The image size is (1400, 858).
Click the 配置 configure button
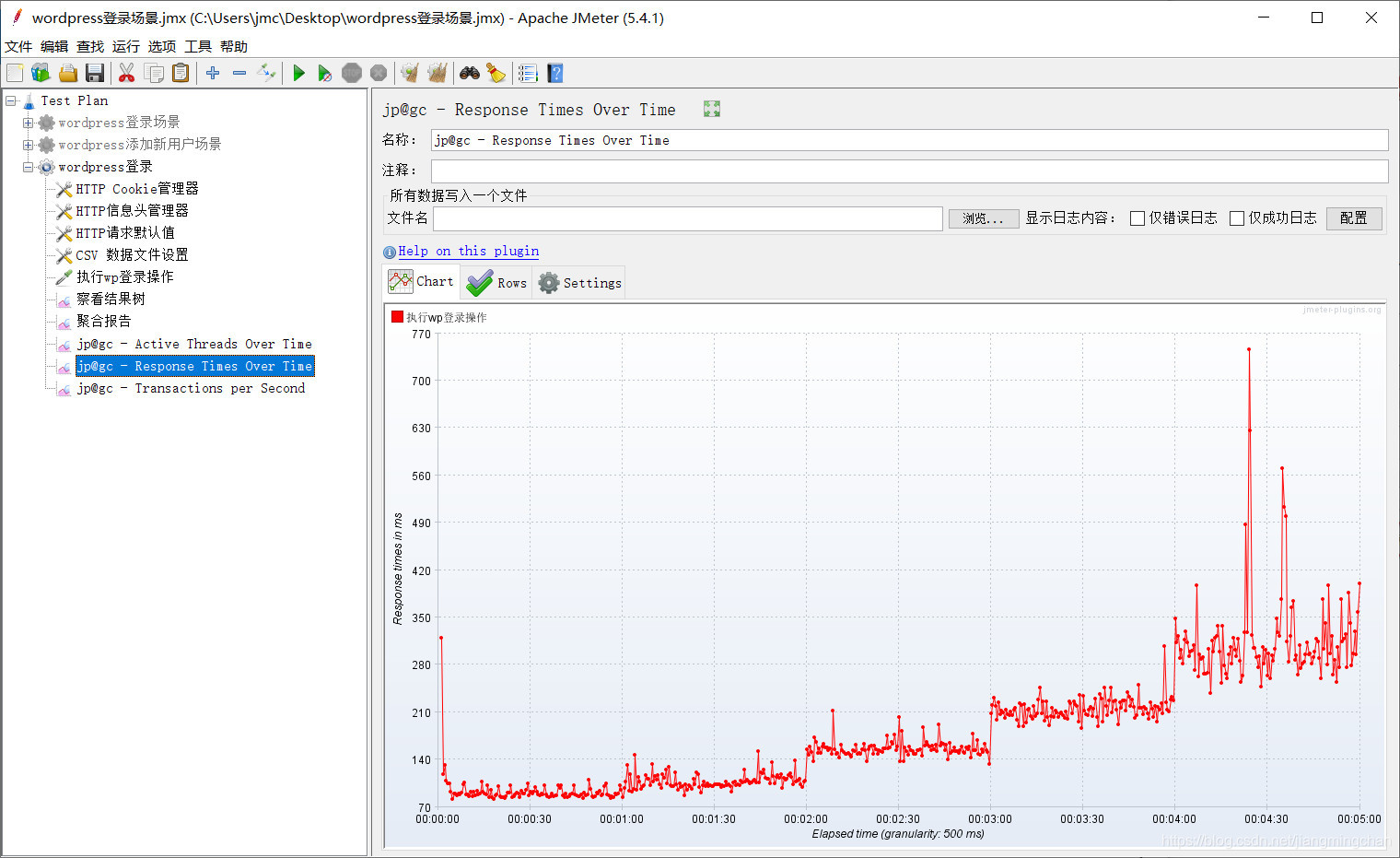click(x=1354, y=218)
